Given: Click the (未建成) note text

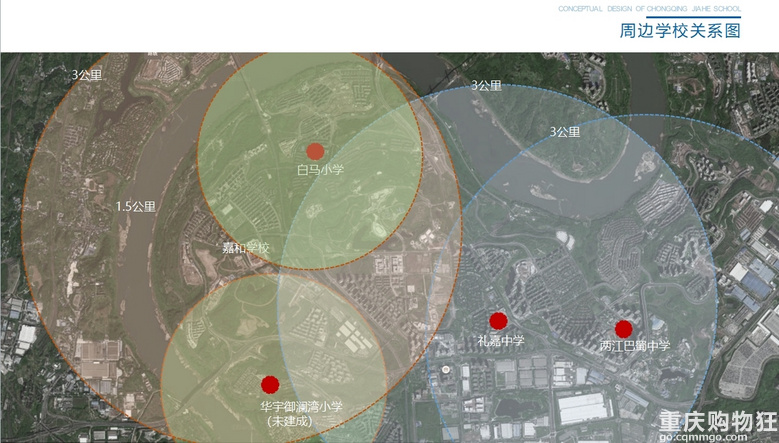Looking at the screenshot, I should [x=290, y=421].
